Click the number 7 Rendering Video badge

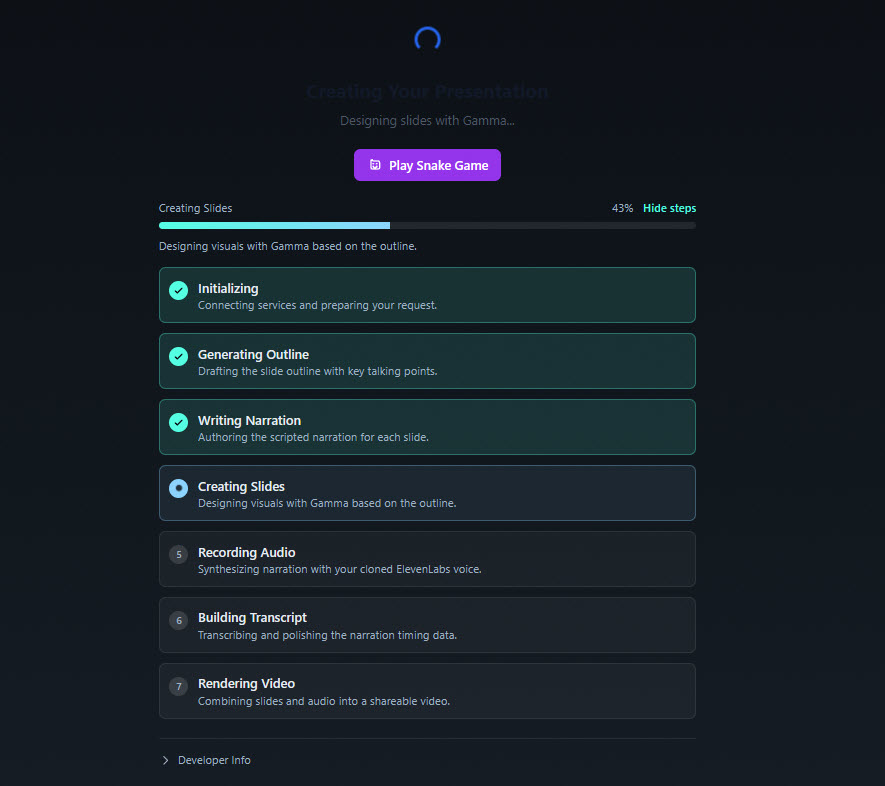coord(178,686)
